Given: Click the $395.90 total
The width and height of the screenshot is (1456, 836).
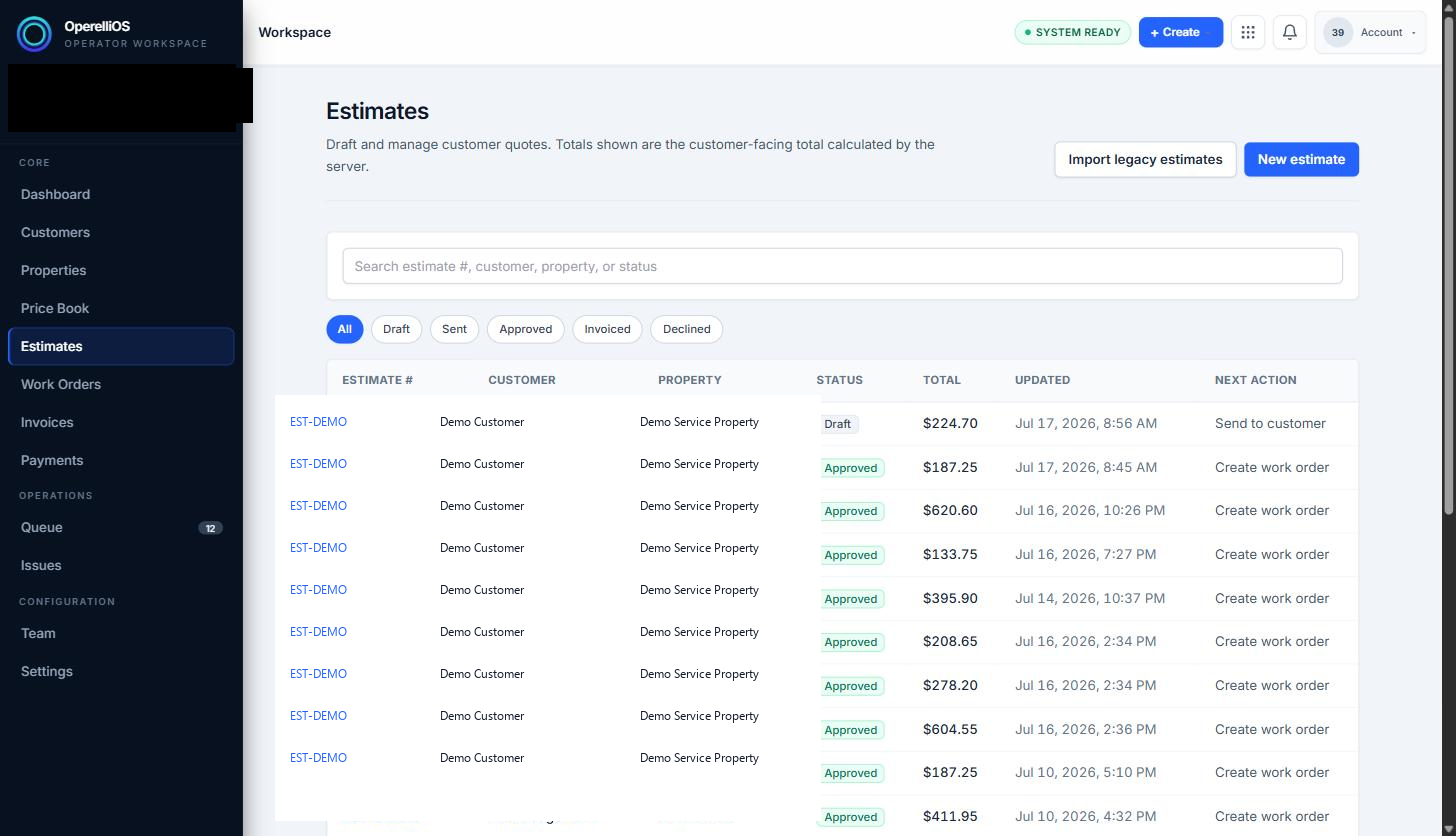Looking at the screenshot, I should point(950,599).
